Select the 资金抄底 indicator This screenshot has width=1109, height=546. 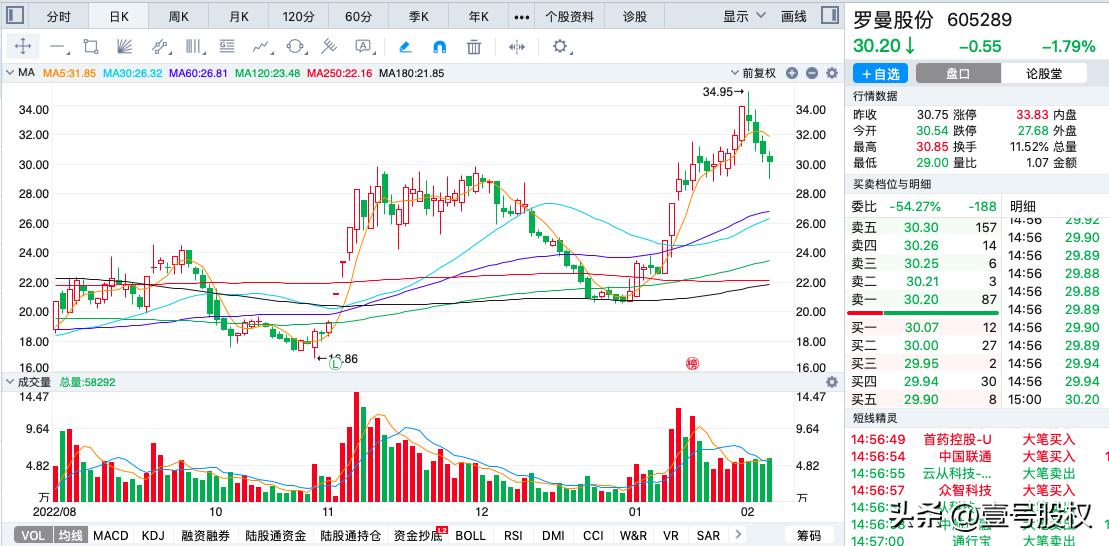tap(419, 535)
